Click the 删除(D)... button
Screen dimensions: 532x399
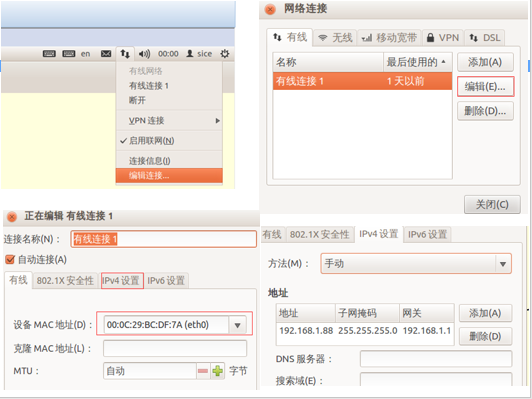[x=485, y=111]
